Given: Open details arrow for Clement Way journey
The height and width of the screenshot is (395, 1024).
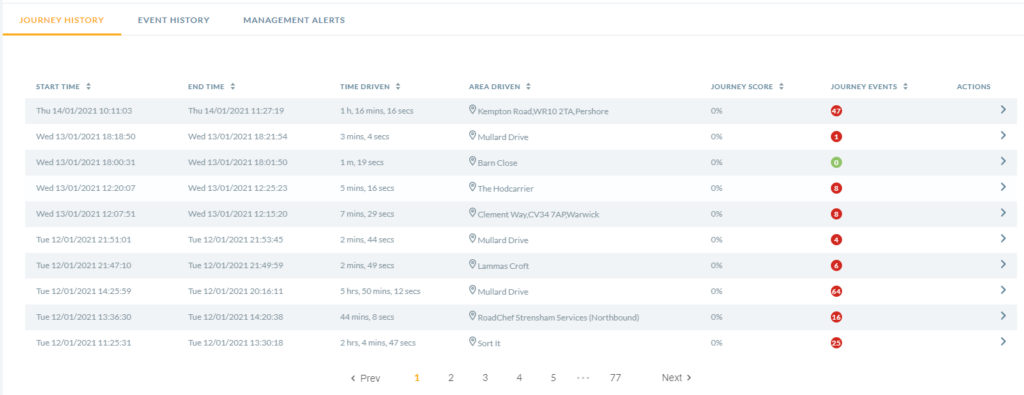Looking at the screenshot, I should pos(1003,213).
